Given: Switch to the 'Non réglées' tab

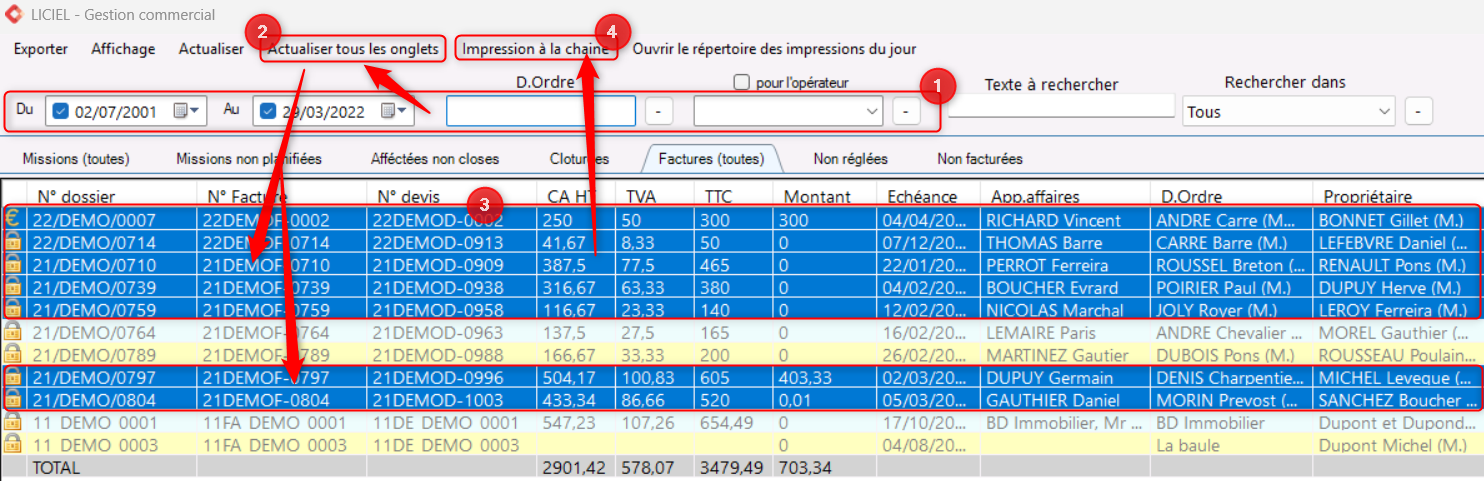Looking at the screenshot, I should coord(850,159).
